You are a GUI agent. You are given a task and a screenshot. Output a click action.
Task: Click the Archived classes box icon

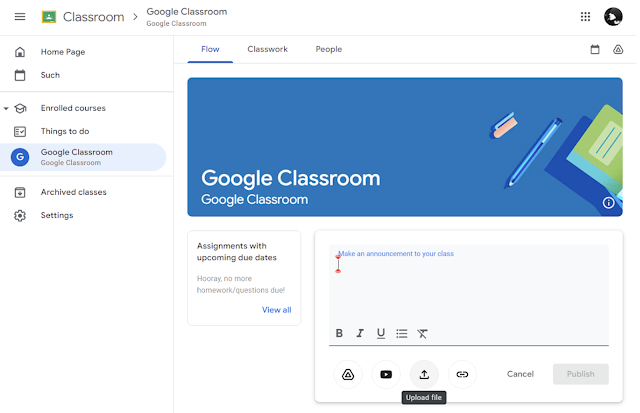[20, 192]
